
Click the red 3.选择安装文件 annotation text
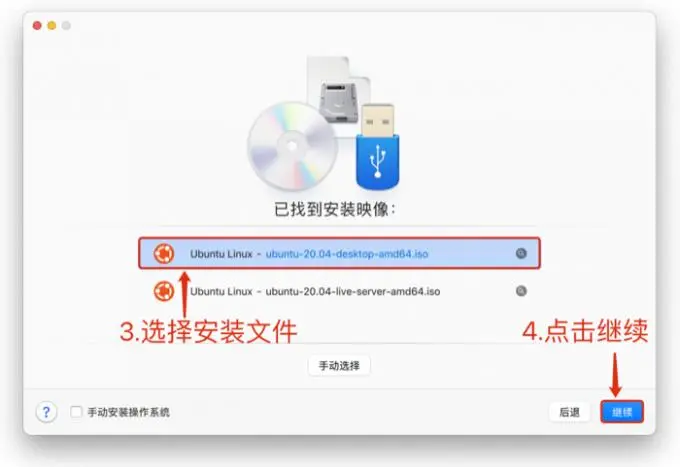pyautogui.click(x=208, y=332)
